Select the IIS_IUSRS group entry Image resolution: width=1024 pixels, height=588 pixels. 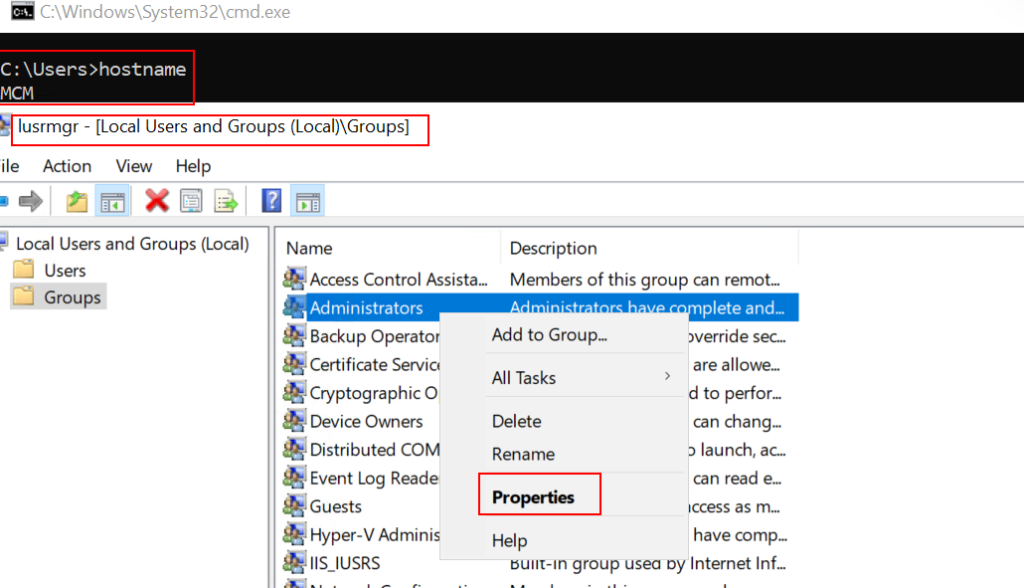pyautogui.click(x=345, y=562)
